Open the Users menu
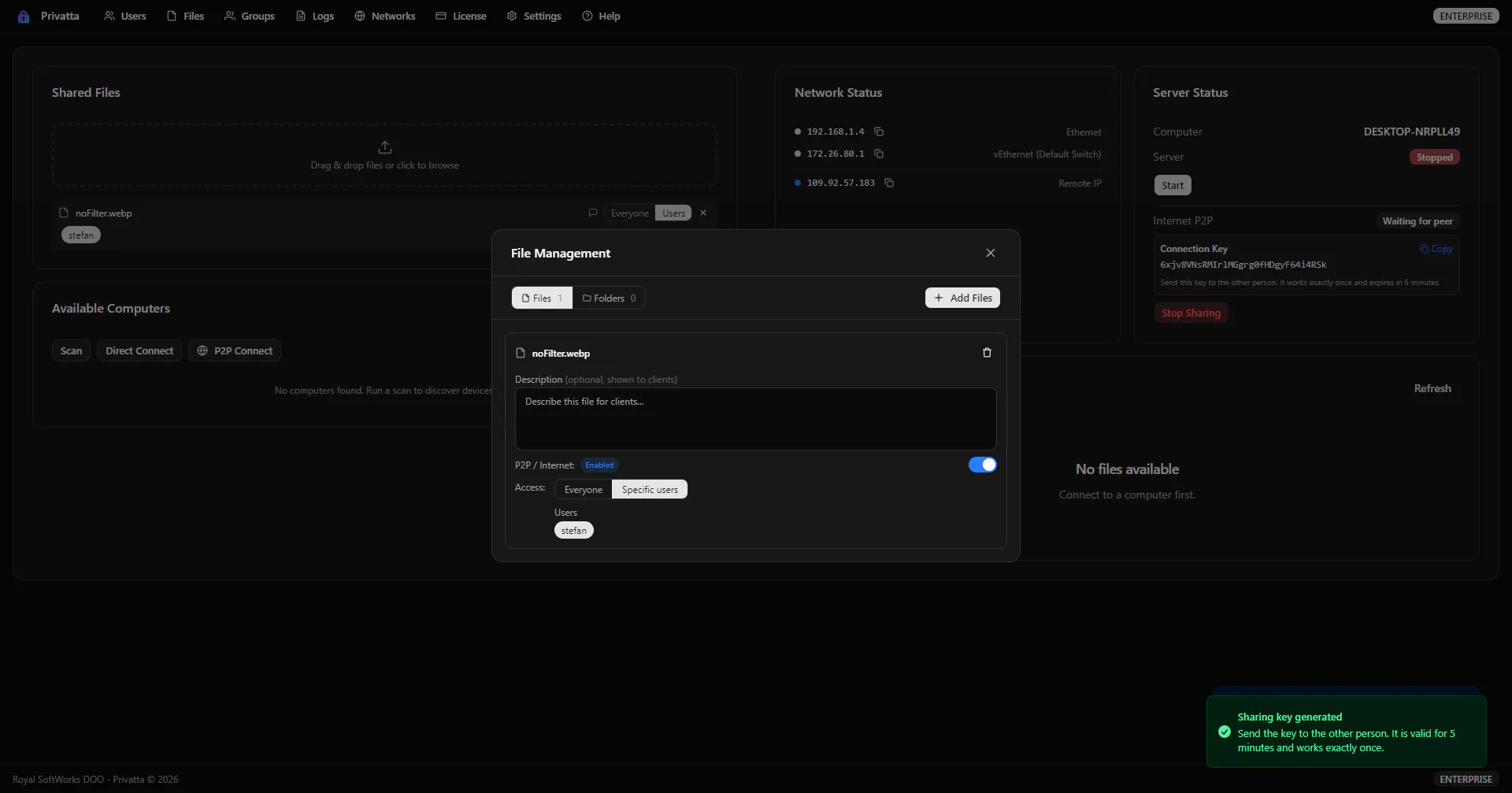Image resolution: width=1512 pixels, height=793 pixels. point(125,16)
